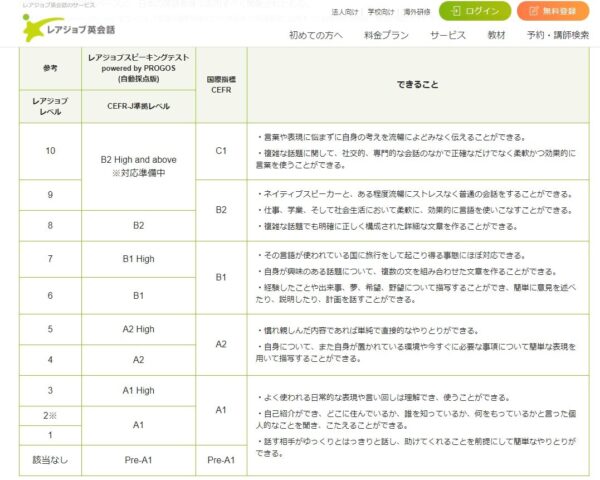Open the 法人向け link

[x=345, y=12]
